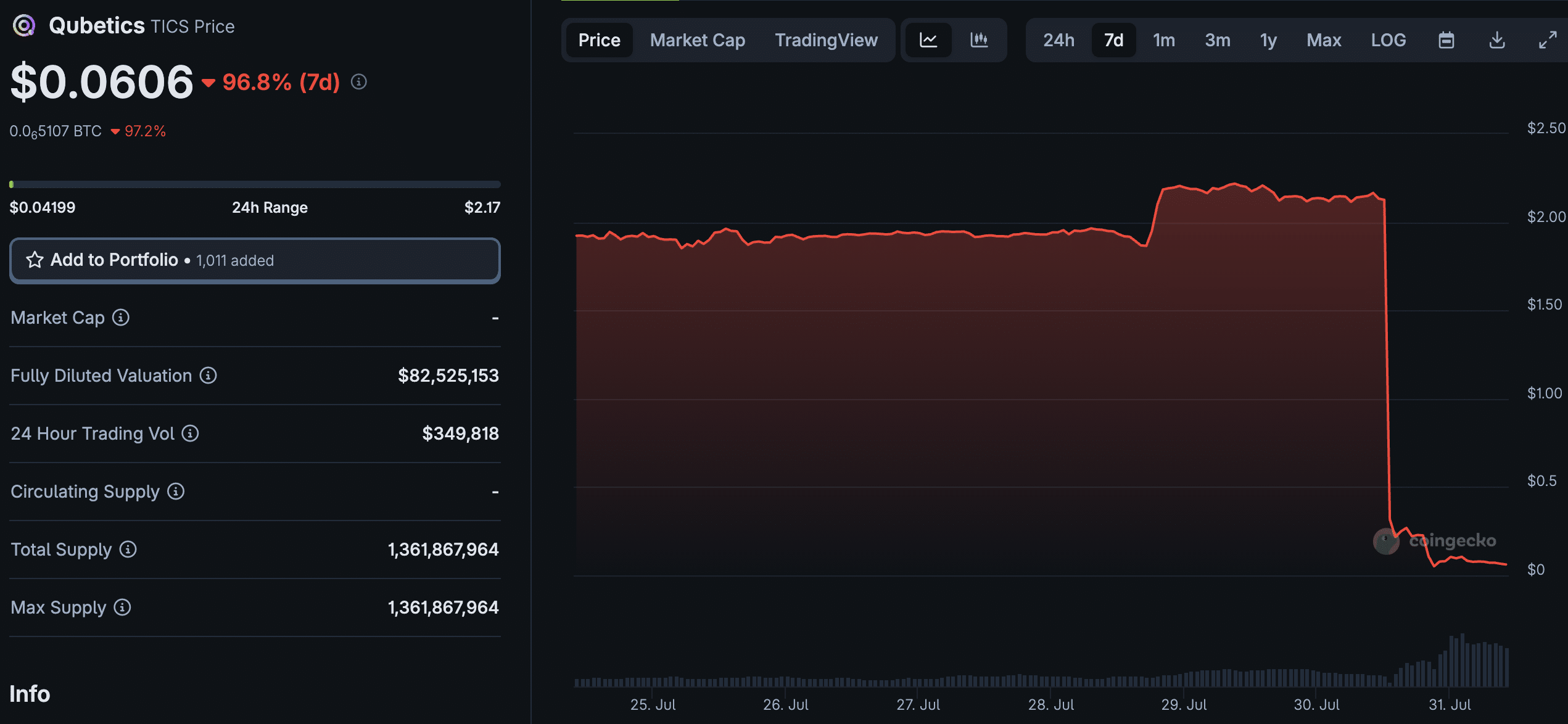
Task: Open the Total Supply info icon
Action: [128, 549]
